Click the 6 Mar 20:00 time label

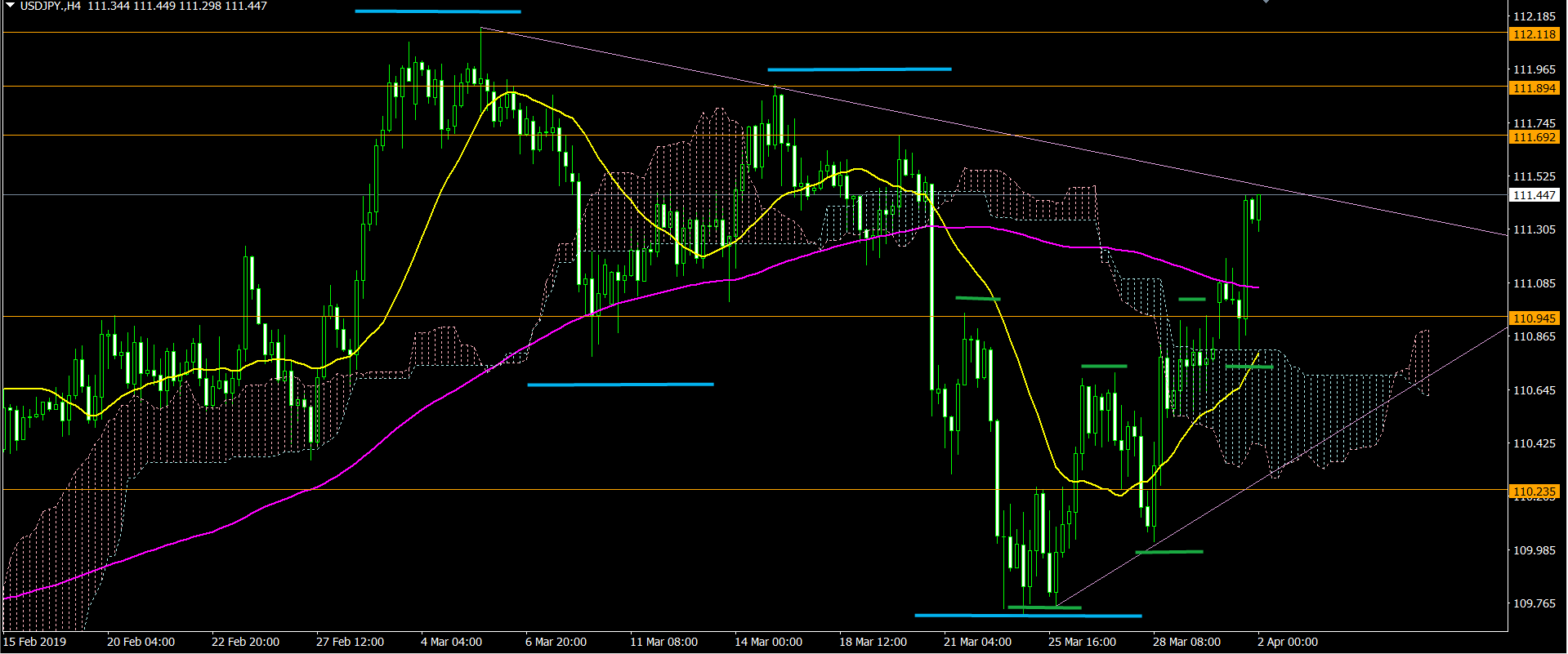(x=556, y=642)
